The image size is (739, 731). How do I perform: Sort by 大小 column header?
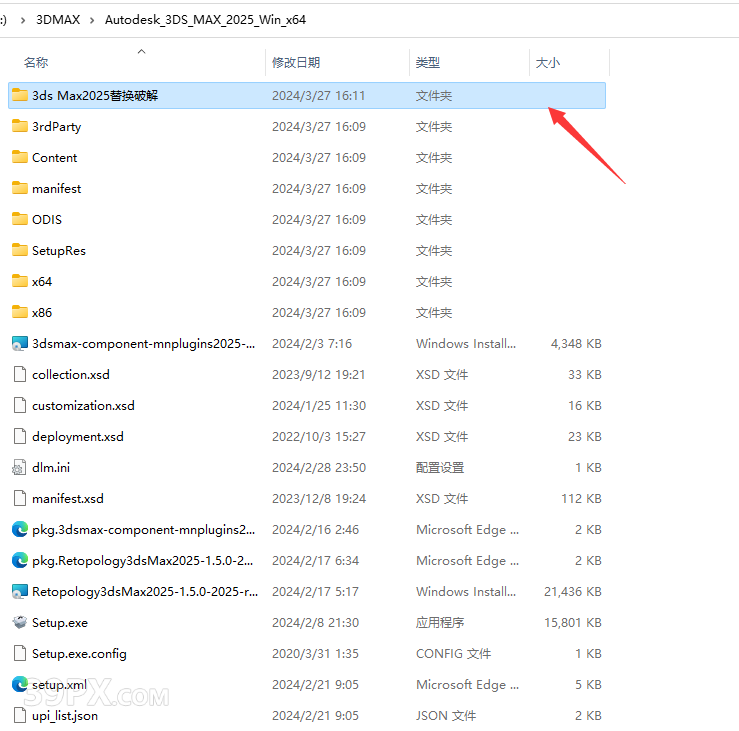coord(548,62)
